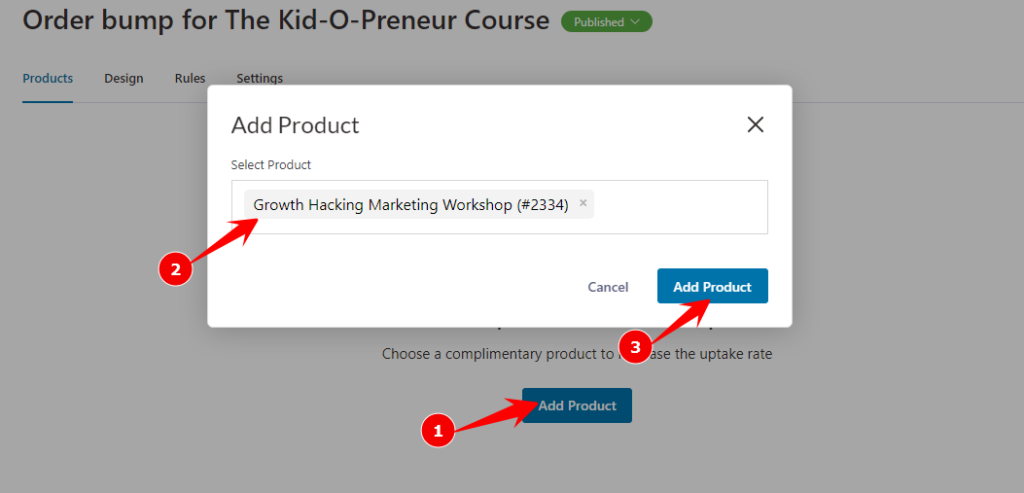Open the Design tab
The width and height of the screenshot is (1024, 493).
point(123,78)
